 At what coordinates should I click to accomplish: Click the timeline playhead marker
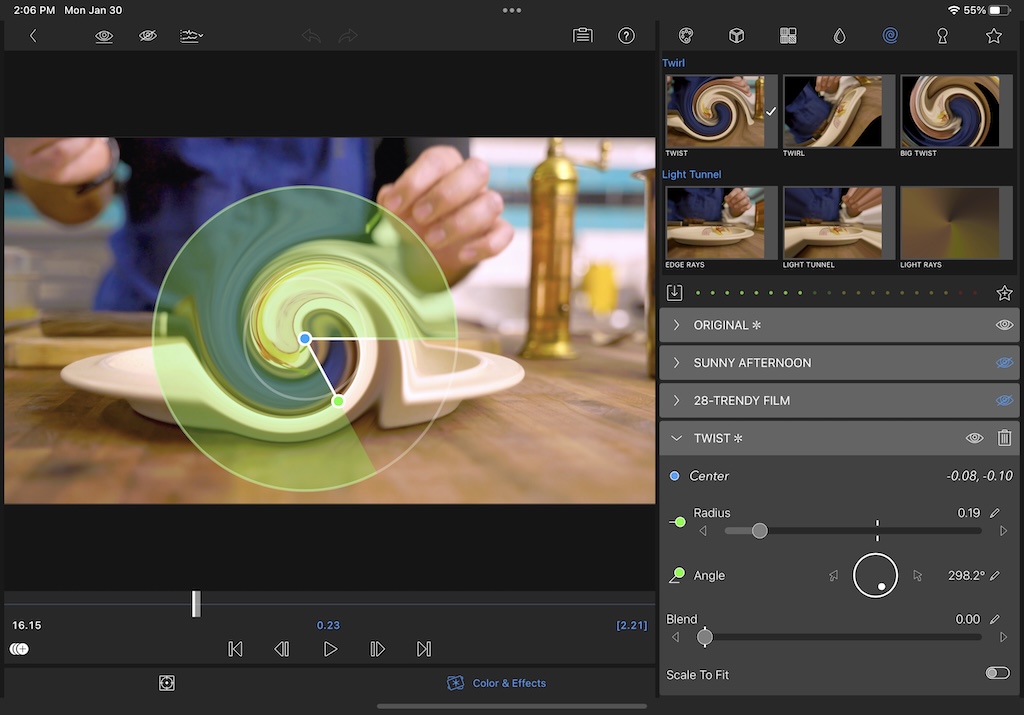click(196, 603)
